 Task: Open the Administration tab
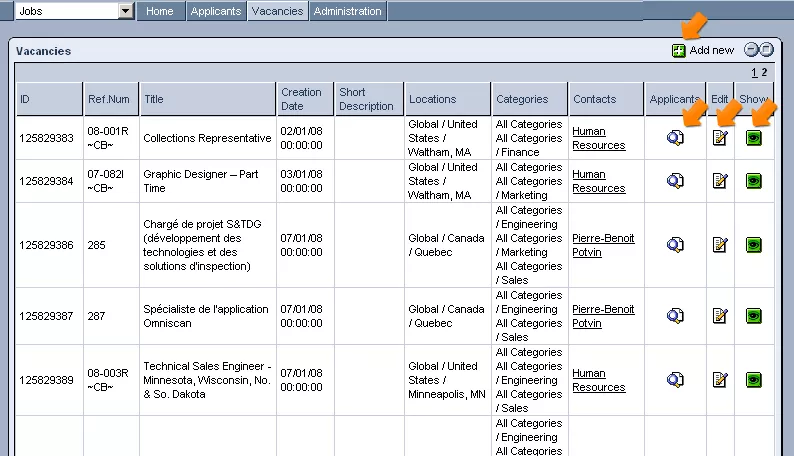point(347,11)
